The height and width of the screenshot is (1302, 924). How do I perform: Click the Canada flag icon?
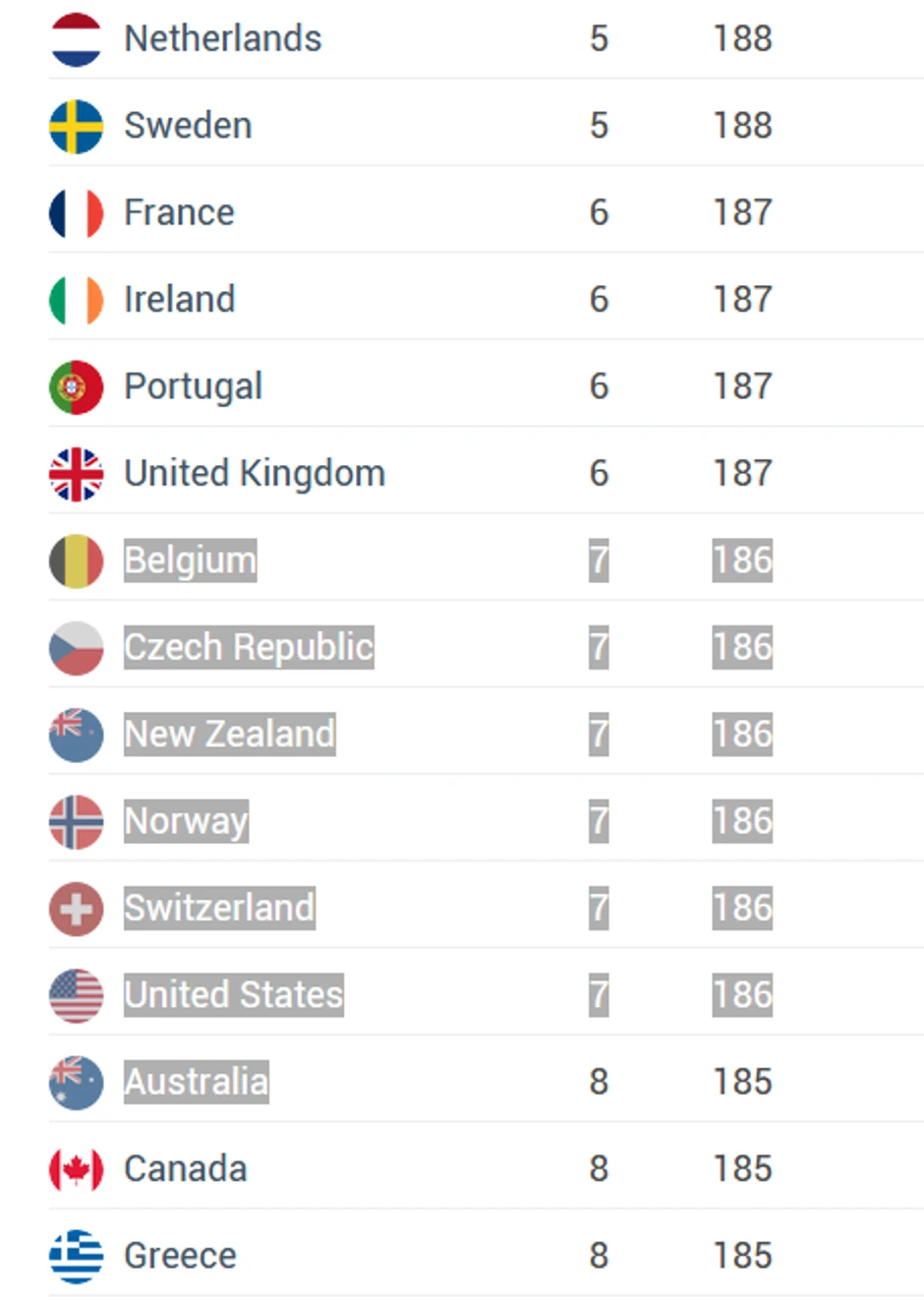[76, 1169]
